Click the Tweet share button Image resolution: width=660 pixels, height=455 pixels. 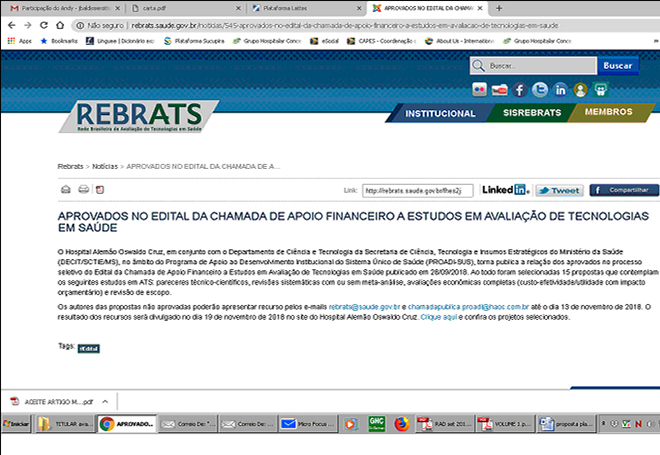click(559, 190)
